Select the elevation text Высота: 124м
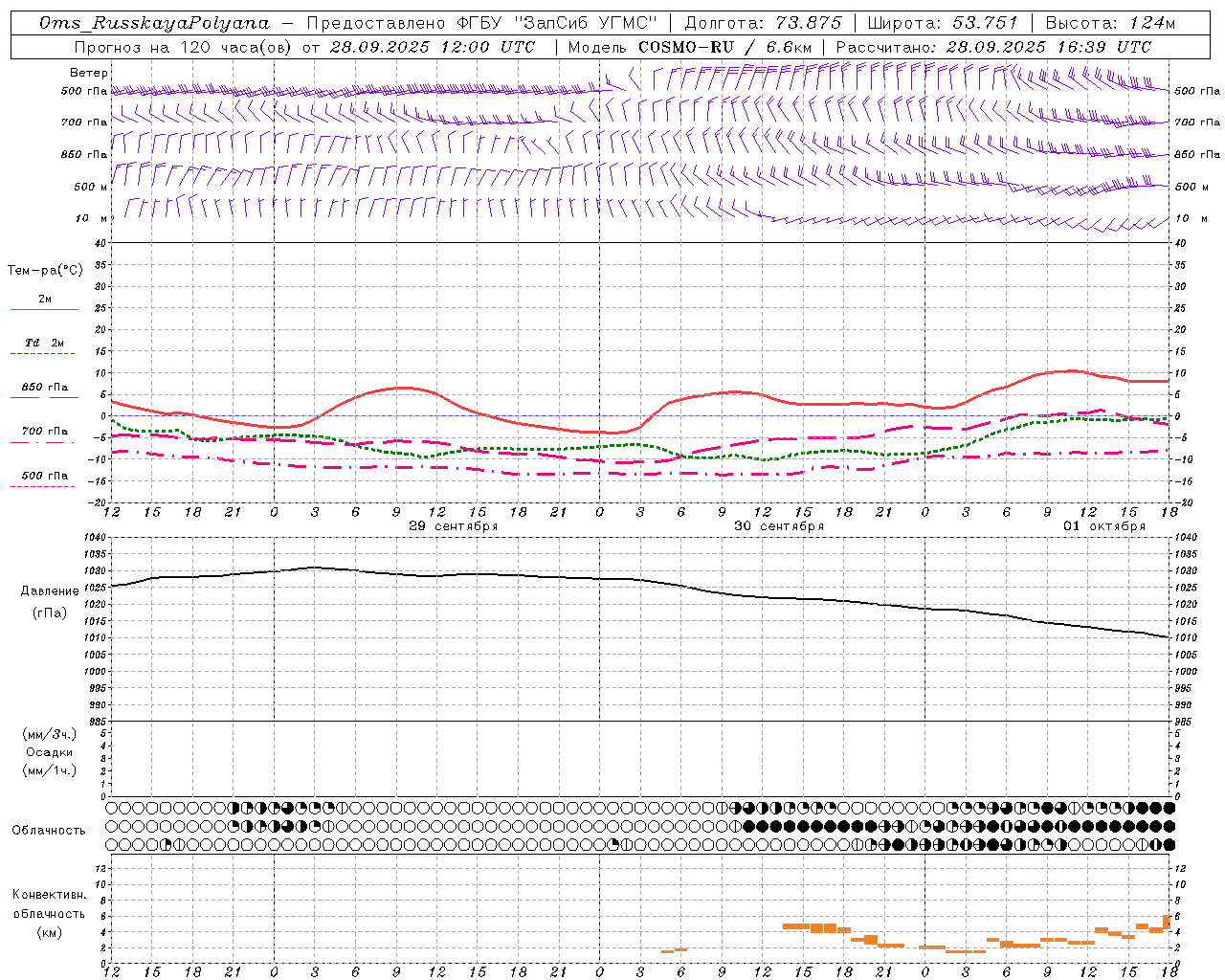This screenshot has height=980, width=1225. [x=1110, y=23]
